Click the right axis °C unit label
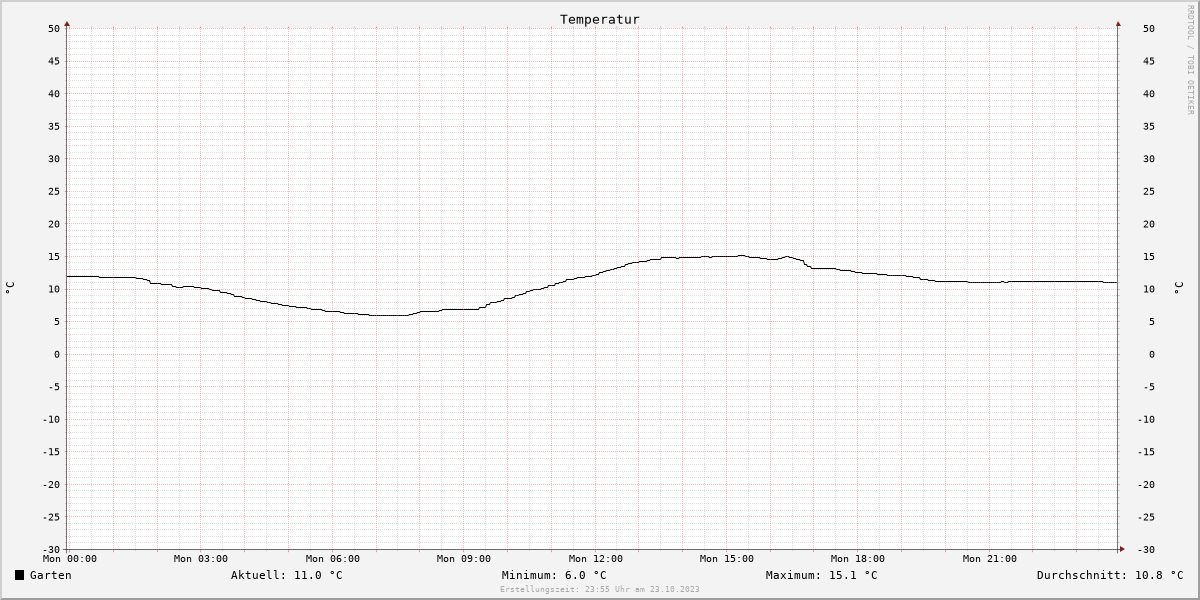 pos(1177,288)
